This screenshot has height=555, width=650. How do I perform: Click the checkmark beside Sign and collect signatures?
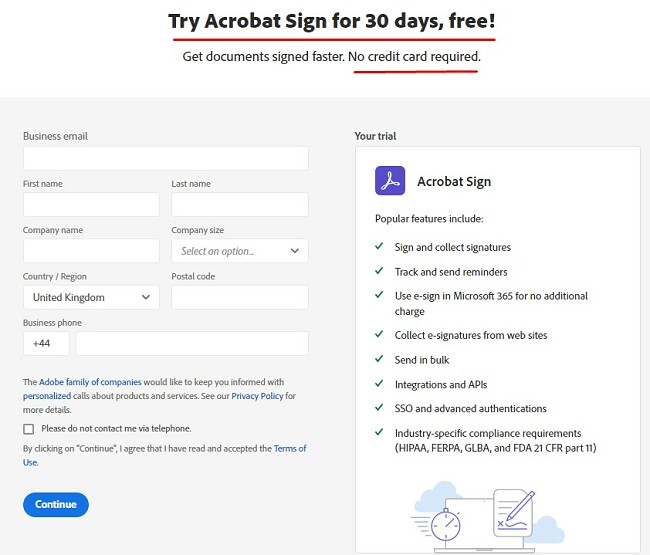379,246
